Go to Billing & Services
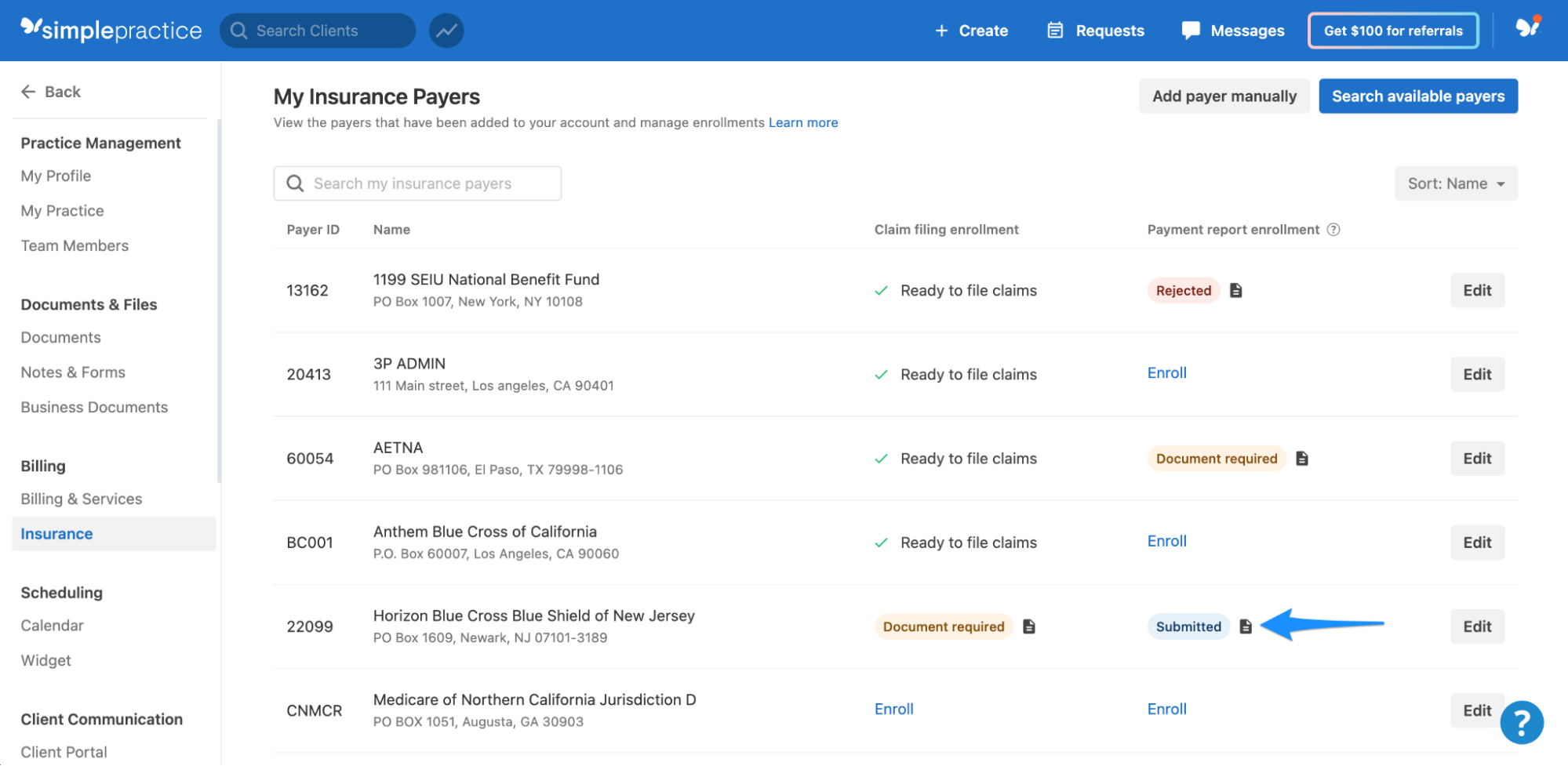The height and width of the screenshot is (766, 1568). 82,499
